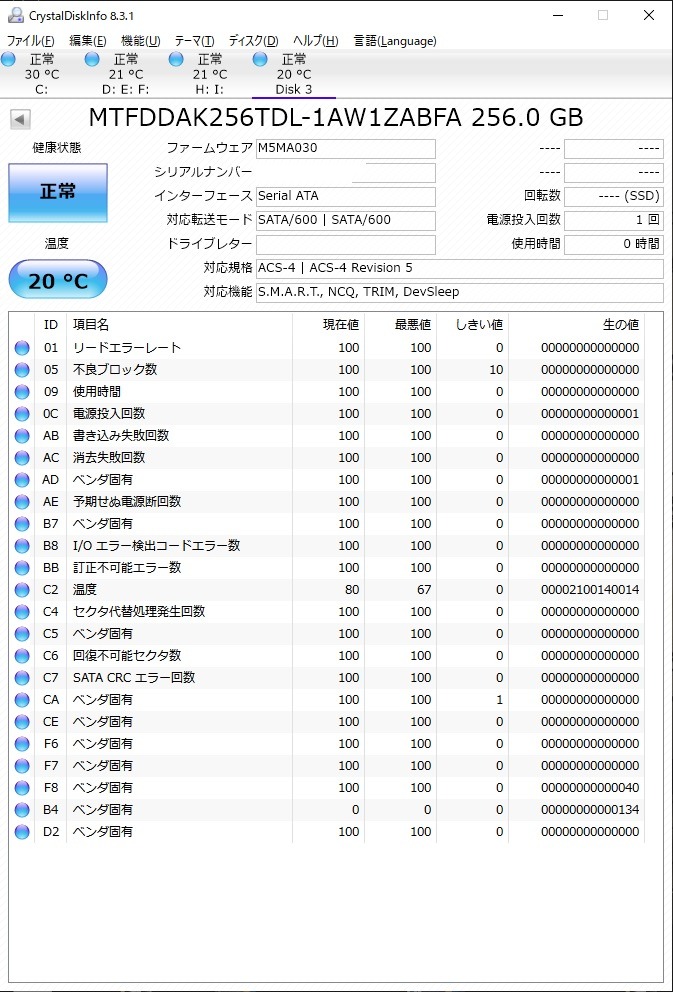Click the 対応規格 ACS-4 Revision 5 field
This screenshot has height=992, width=673.
tap(459, 268)
